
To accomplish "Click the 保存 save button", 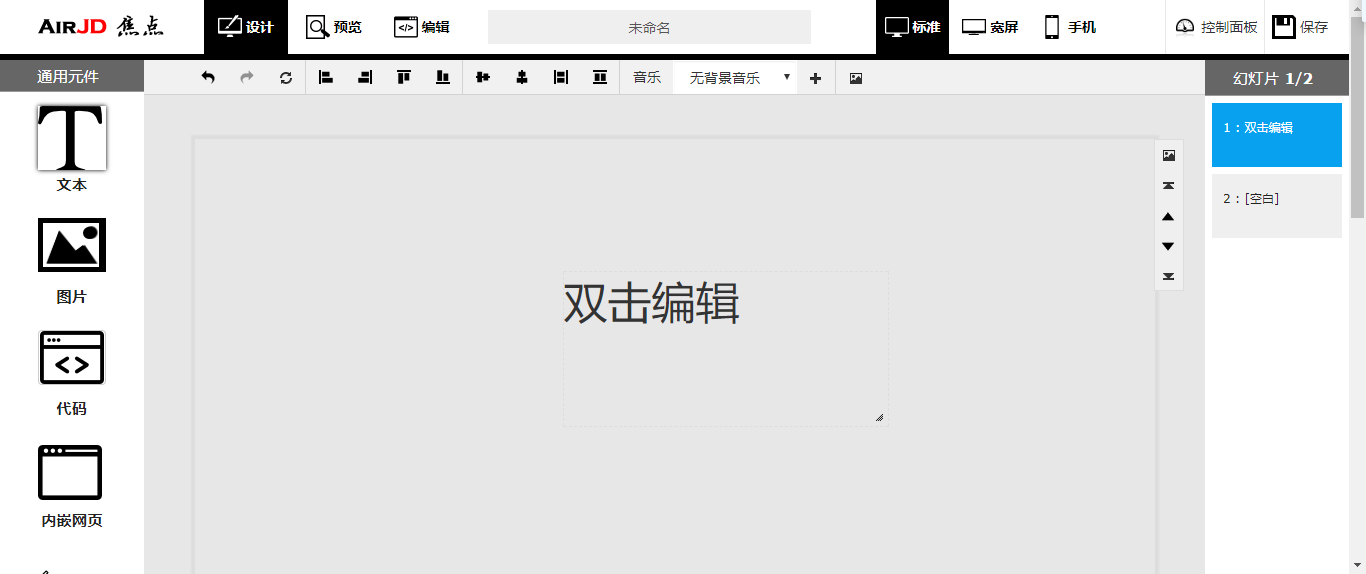I will click(x=1301, y=27).
